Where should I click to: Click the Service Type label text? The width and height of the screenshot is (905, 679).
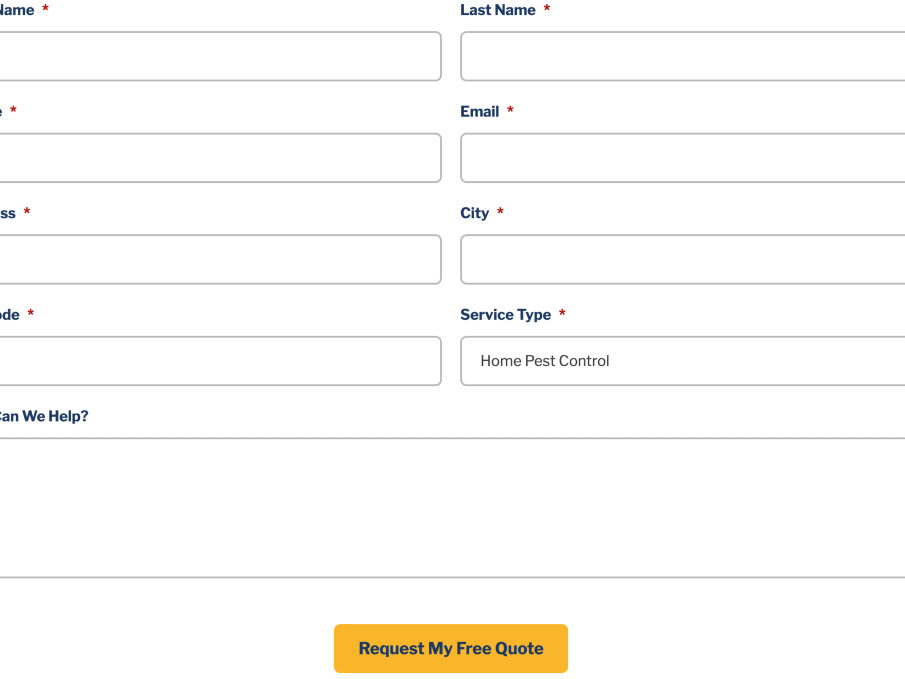505,315
